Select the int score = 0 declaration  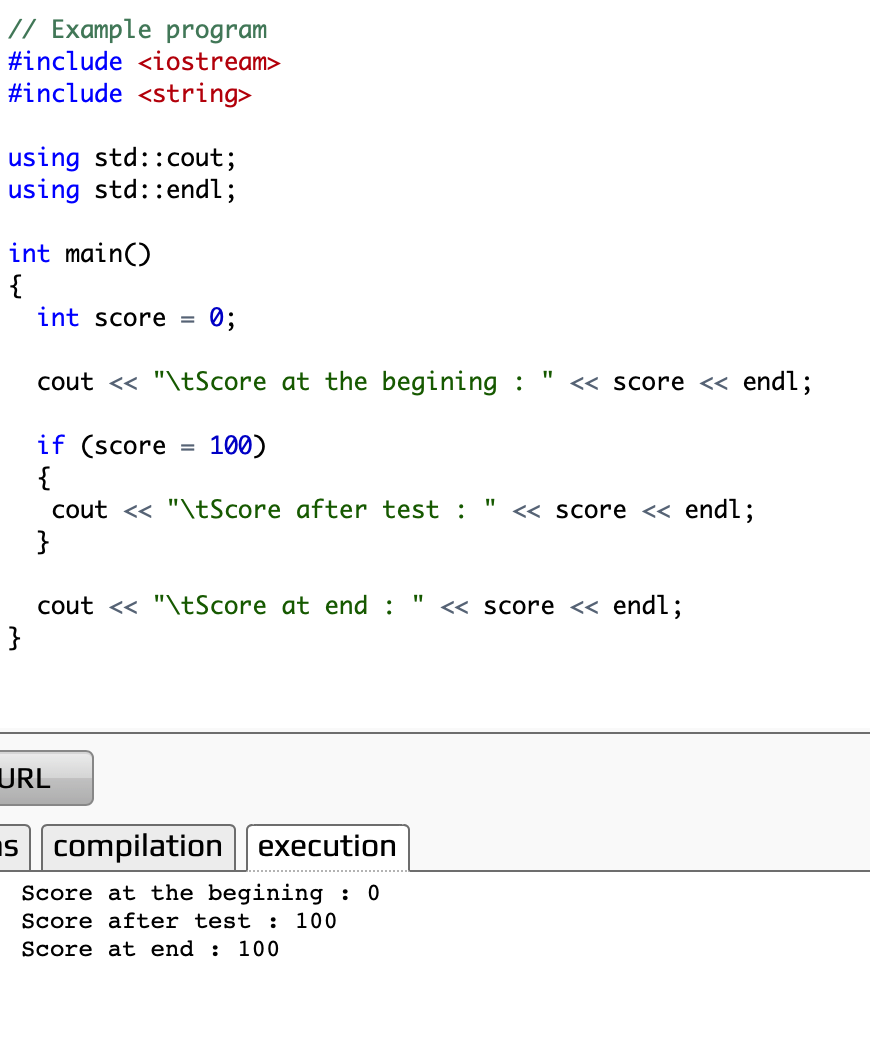point(135,317)
